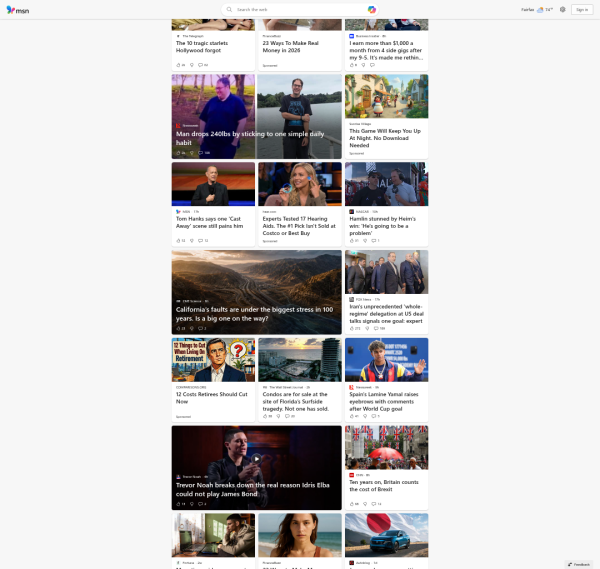The image size is (600, 569).
Task: Click the Surfside beachfront aerial thumbnail
Action: 300,360
